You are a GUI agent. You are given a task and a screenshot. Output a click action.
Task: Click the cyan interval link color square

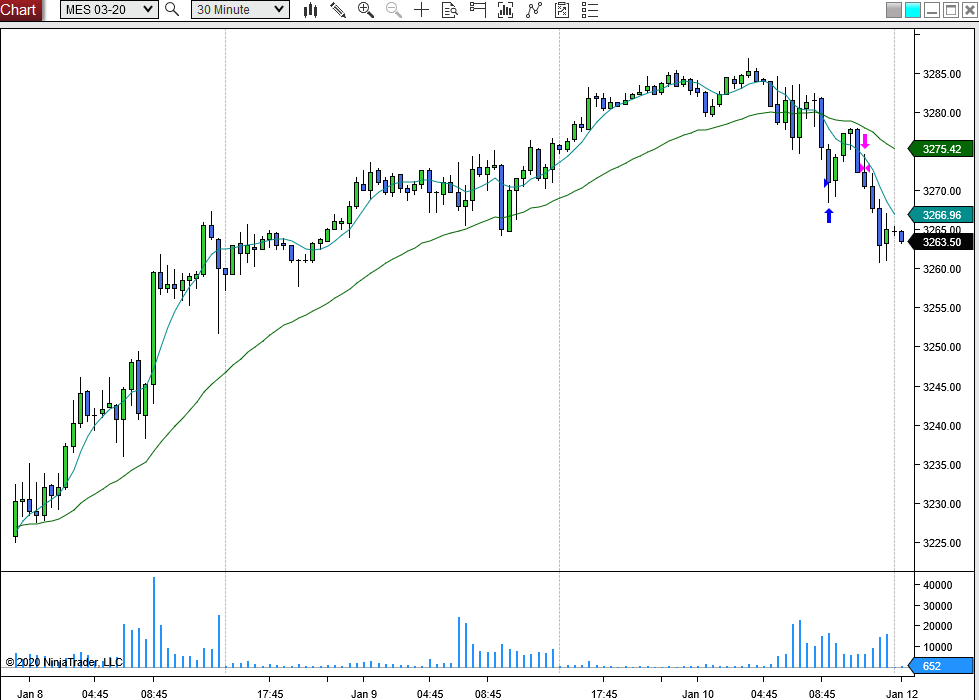click(x=913, y=10)
